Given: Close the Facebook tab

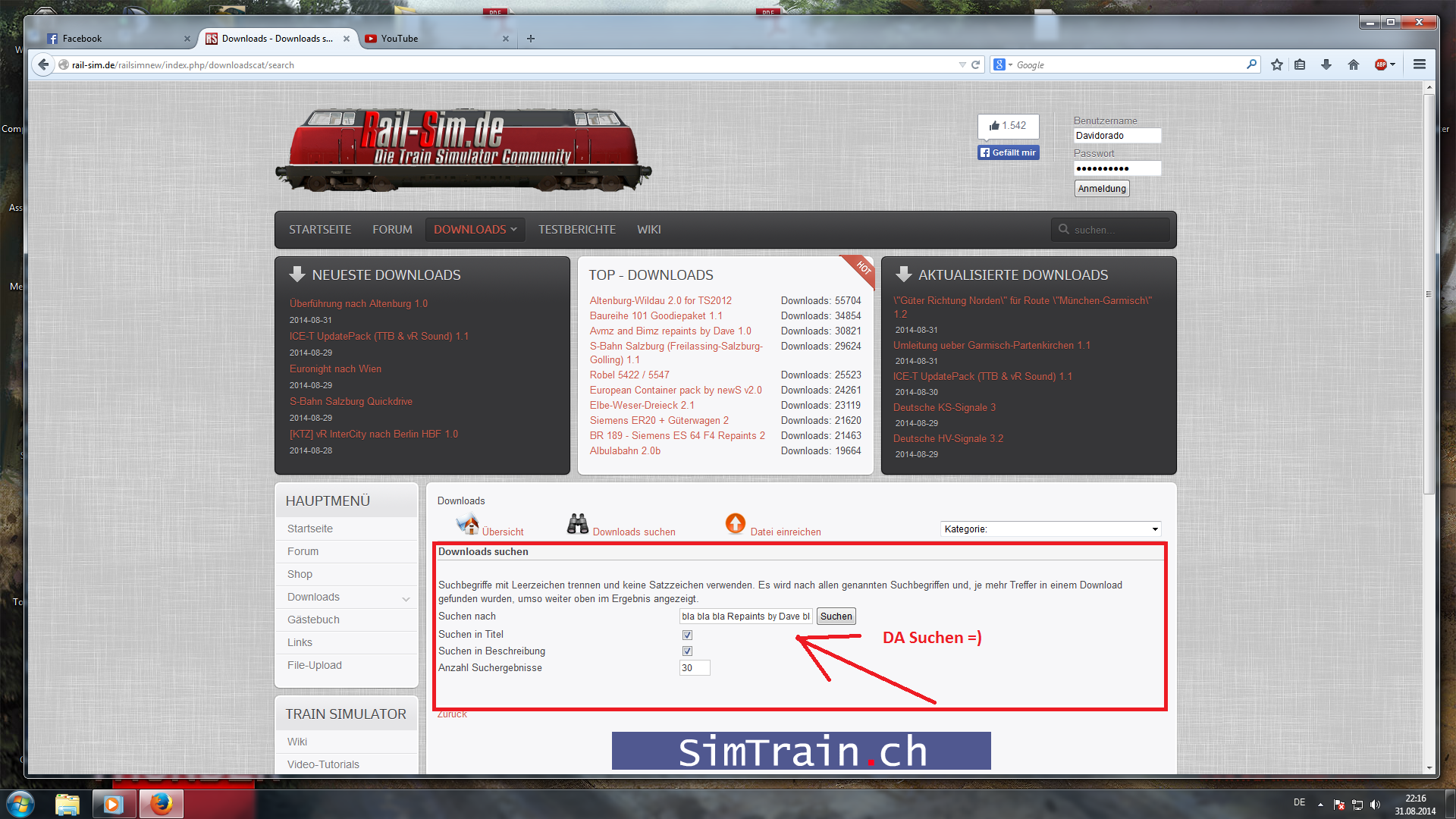Looking at the screenshot, I should [x=187, y=39].
